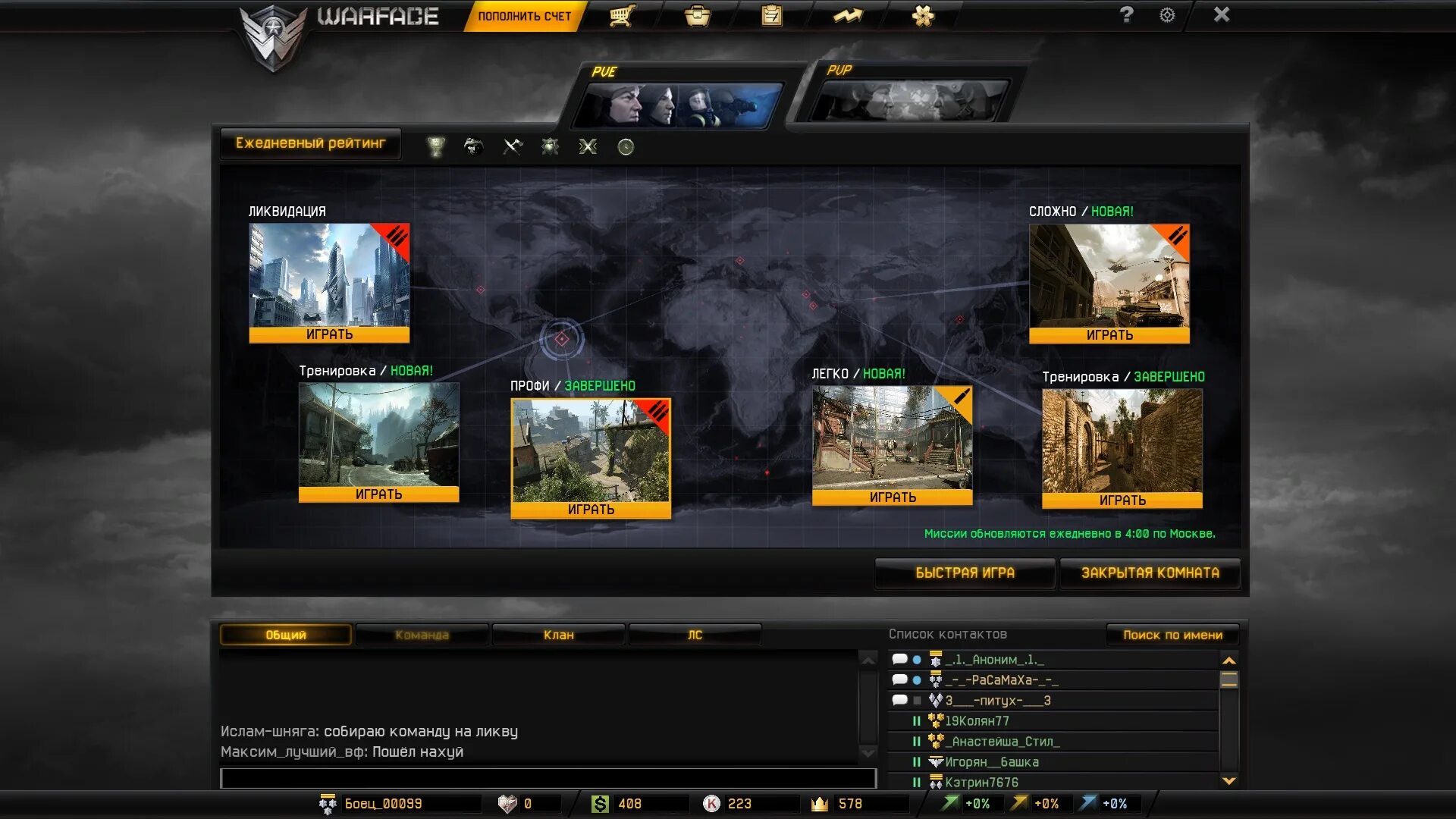
Task: Click the blue boost arrow icon
Action: point(1088,803)
